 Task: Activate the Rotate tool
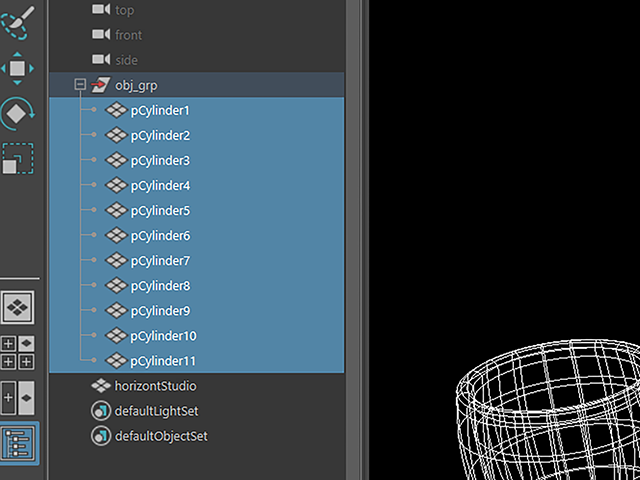point(17,113)
